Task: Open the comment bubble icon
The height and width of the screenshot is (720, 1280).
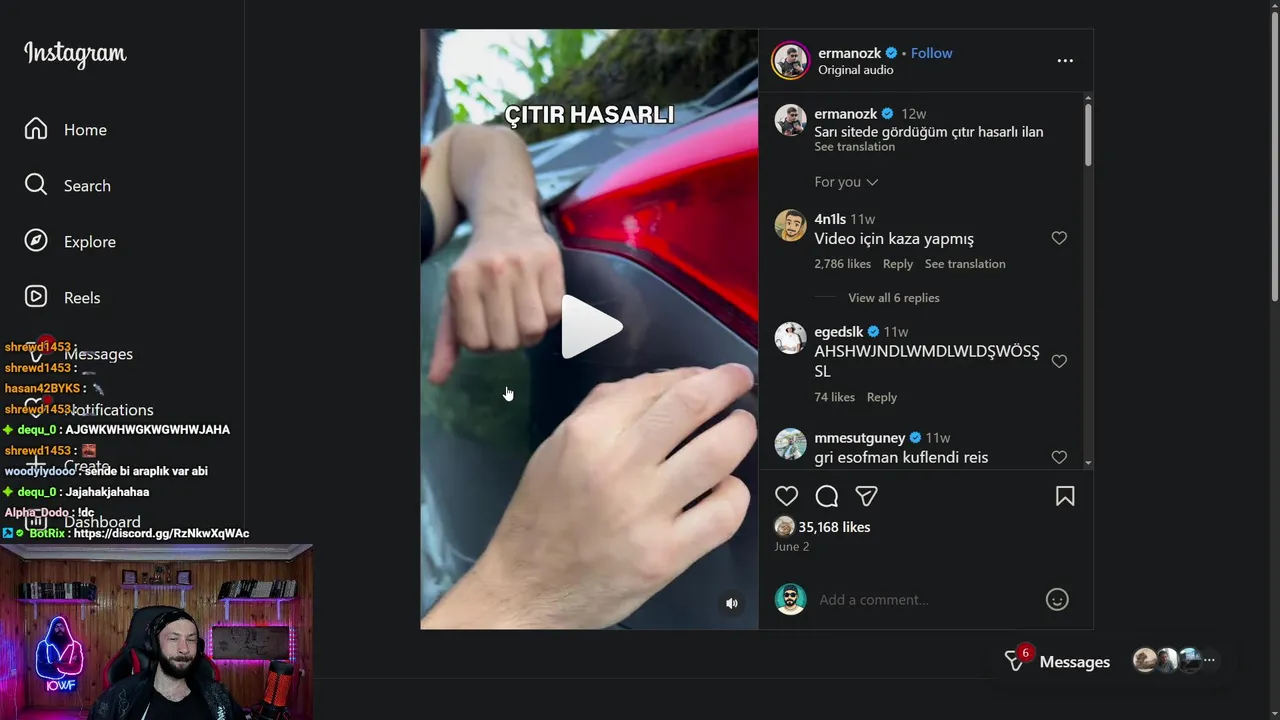Action: click(827, 496)
